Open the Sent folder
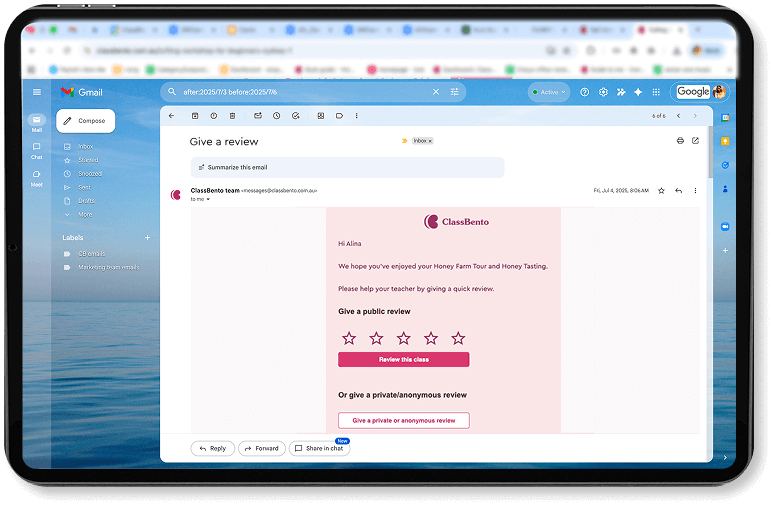This screenshot has height=506, width=774. (x=84, y=187)
